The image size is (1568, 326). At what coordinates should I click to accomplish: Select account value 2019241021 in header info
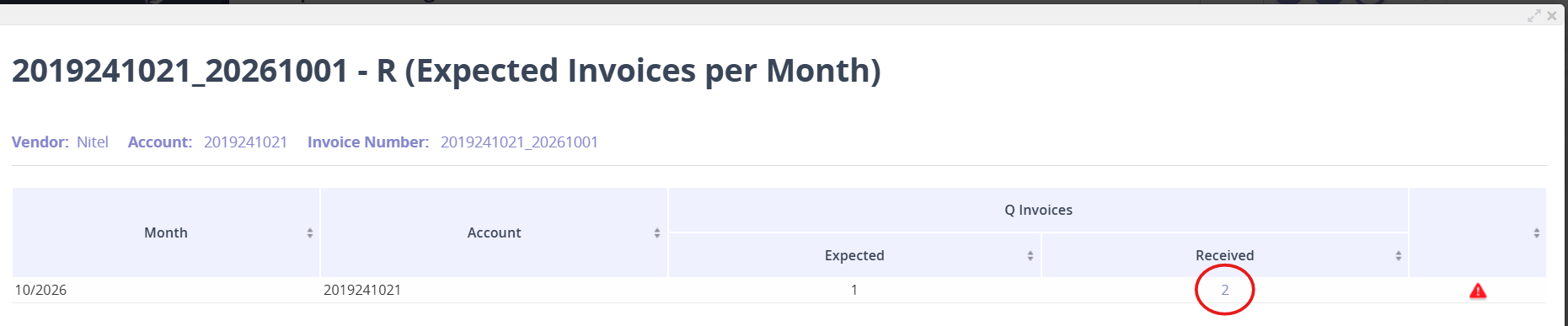coord(245,142)
